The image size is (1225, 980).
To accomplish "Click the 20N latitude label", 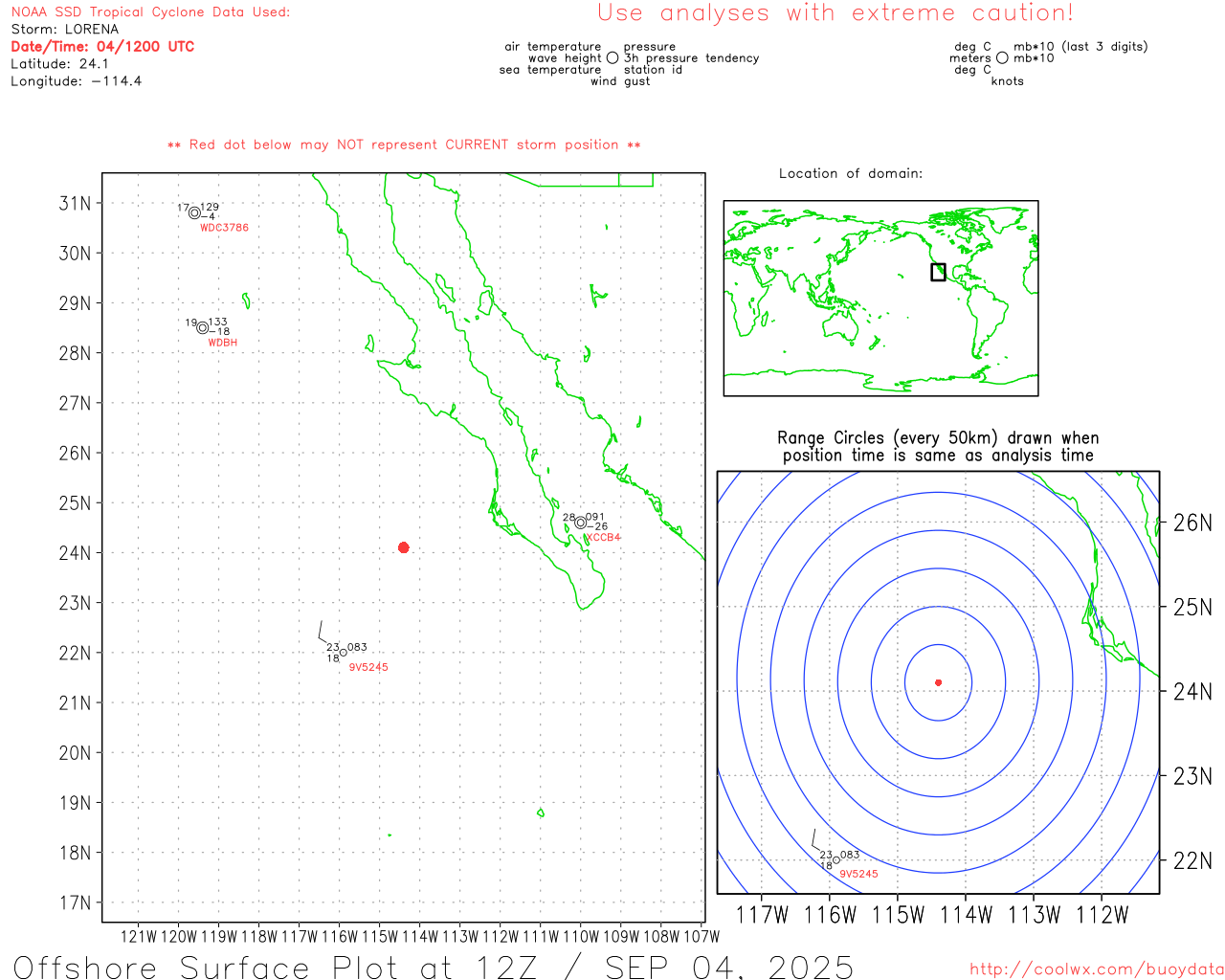I will [76, 753].
